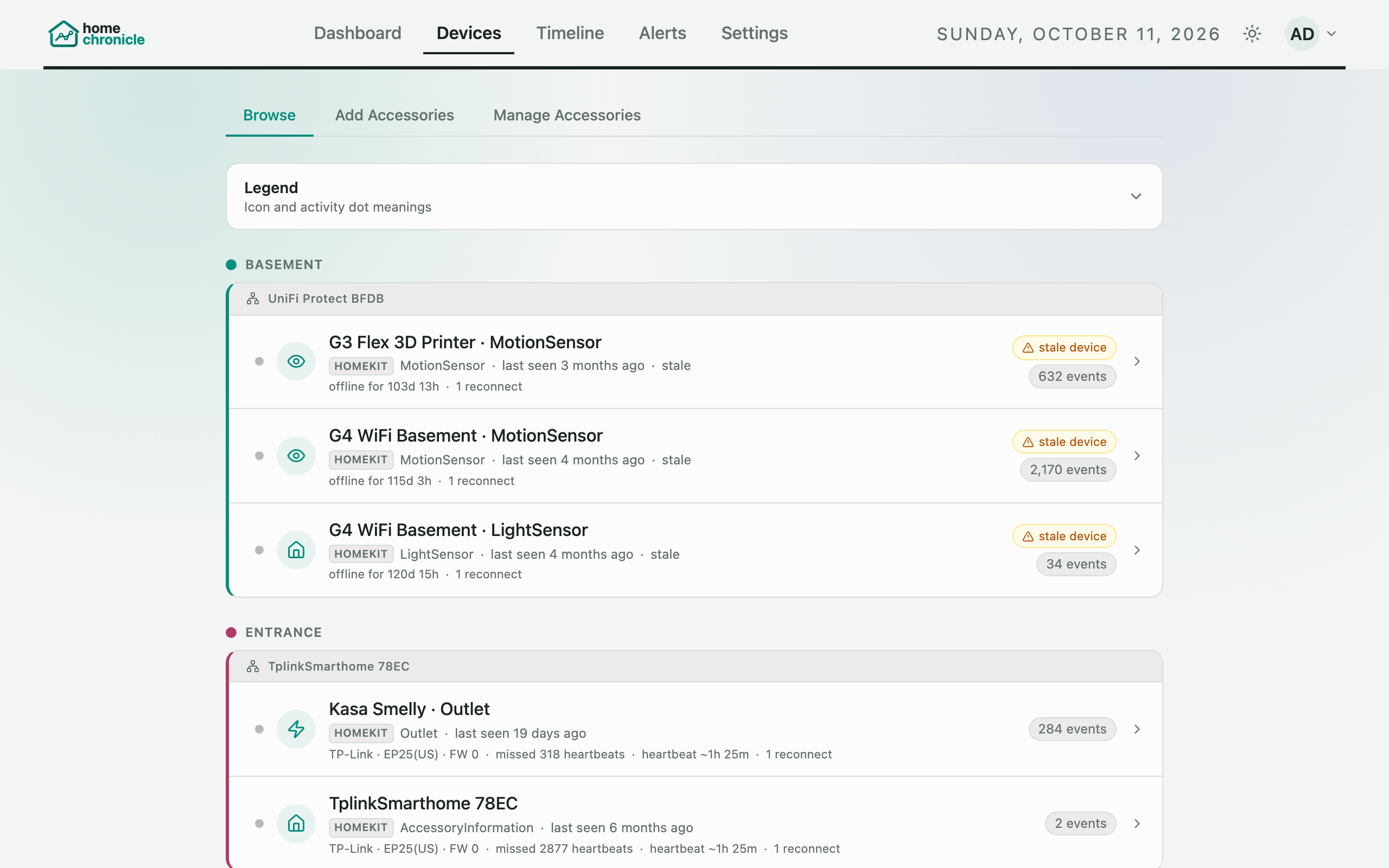Click the TplinkSmarthome 78EC bridge header icon
Image resolution: width=1389 pixels, height=868 pixels.
tap(252, 667)
